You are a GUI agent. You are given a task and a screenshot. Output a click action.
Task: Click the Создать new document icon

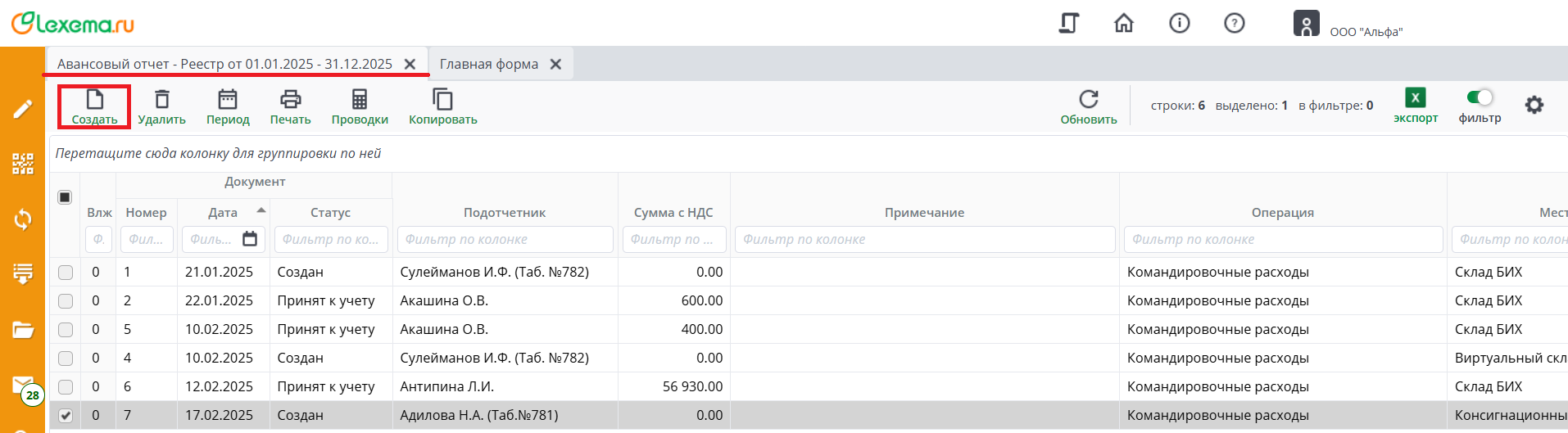[94, 100]
